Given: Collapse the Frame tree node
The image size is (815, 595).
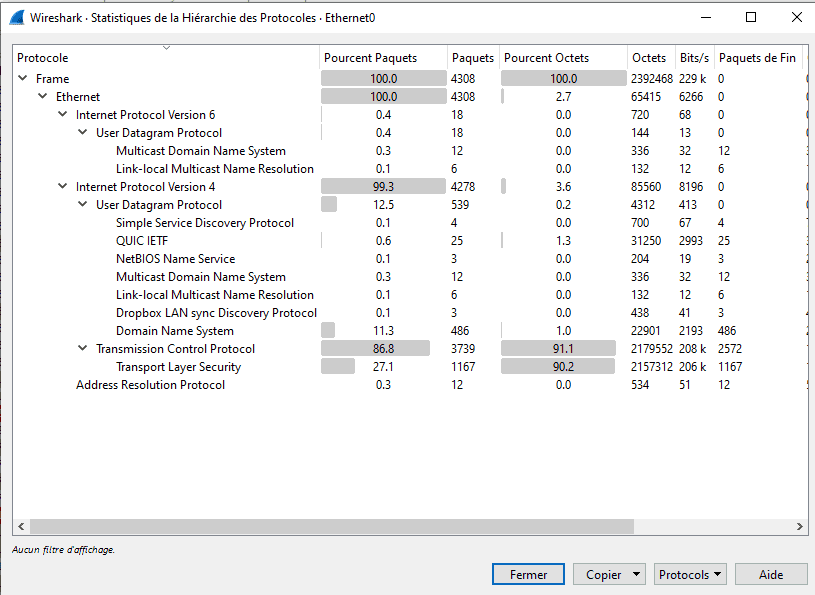Looking at the screenshot, I should click(23, 78).
